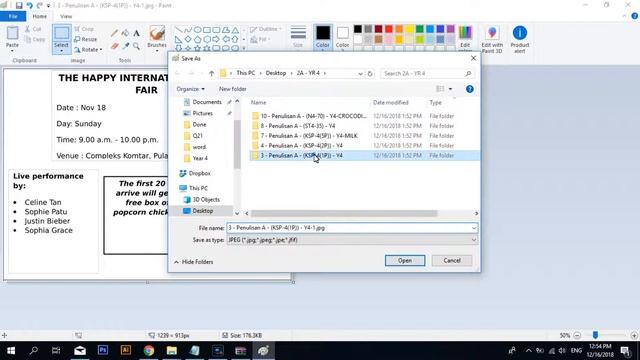The height and width of the screenshot is (360, 640).
Task: Select the Year 4 folder in sidebar
Action: point(196,158)
